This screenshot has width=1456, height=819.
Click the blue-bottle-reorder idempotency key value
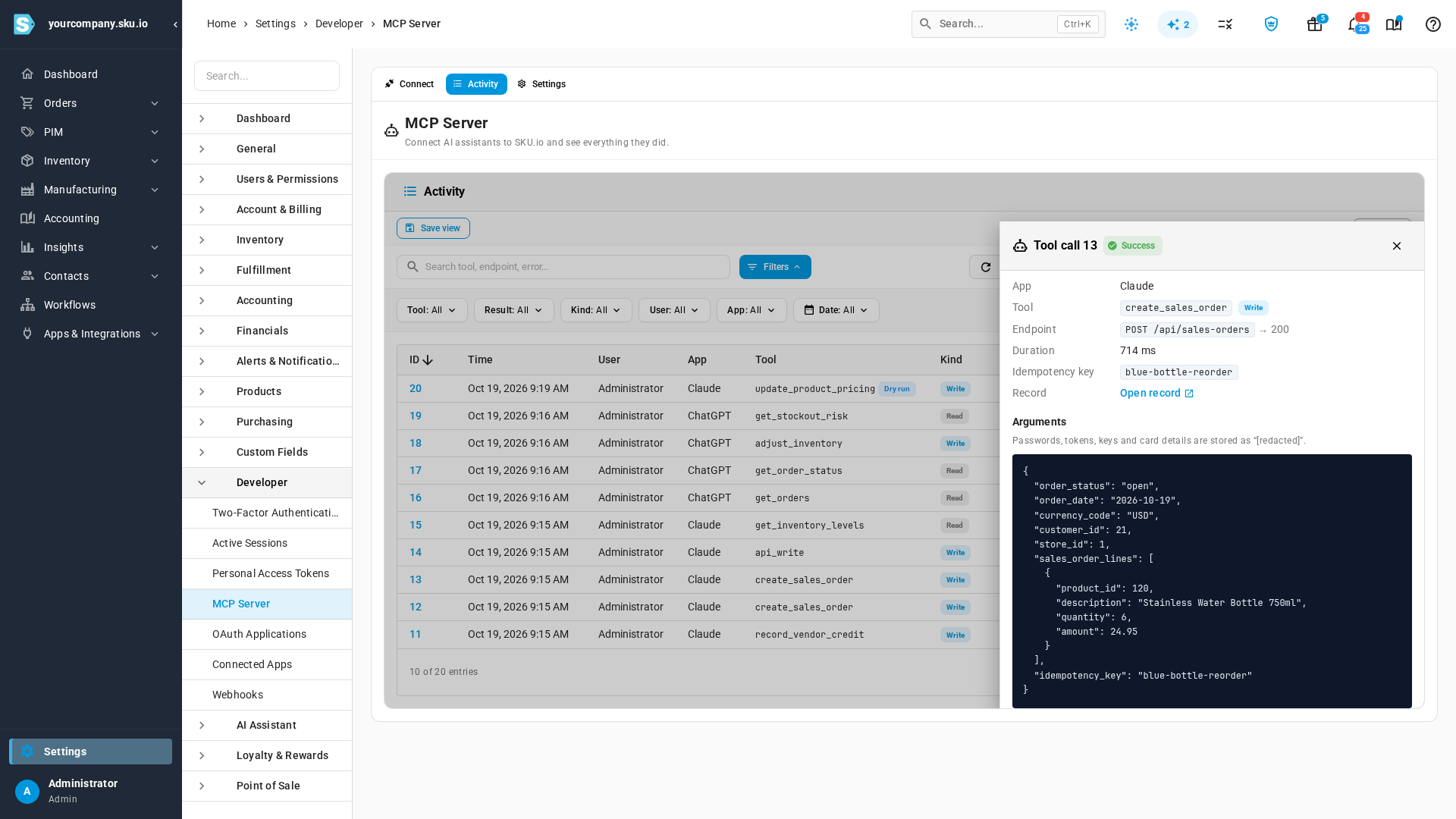pyautogui.click(x=1178, y=372)
